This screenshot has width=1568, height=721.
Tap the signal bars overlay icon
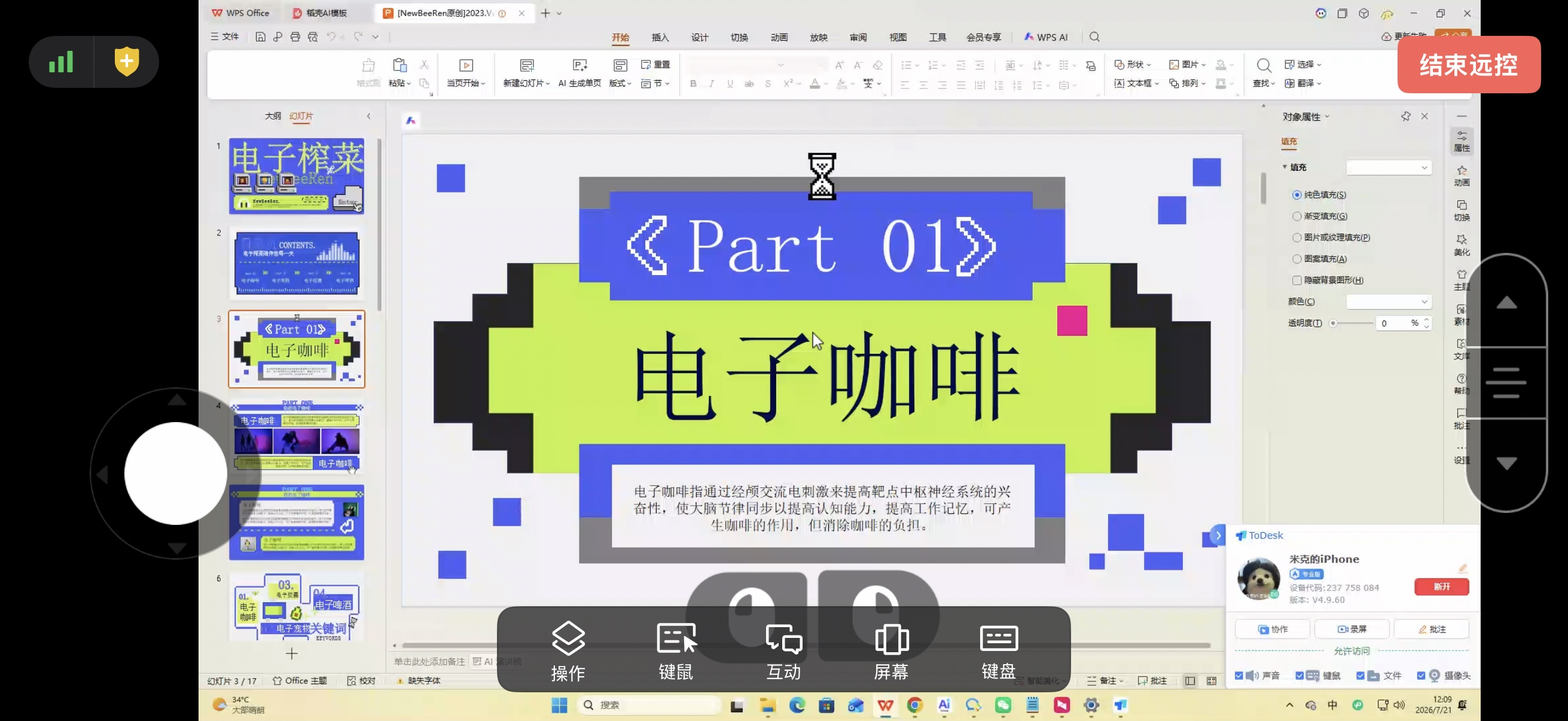(x=61, y=62)
